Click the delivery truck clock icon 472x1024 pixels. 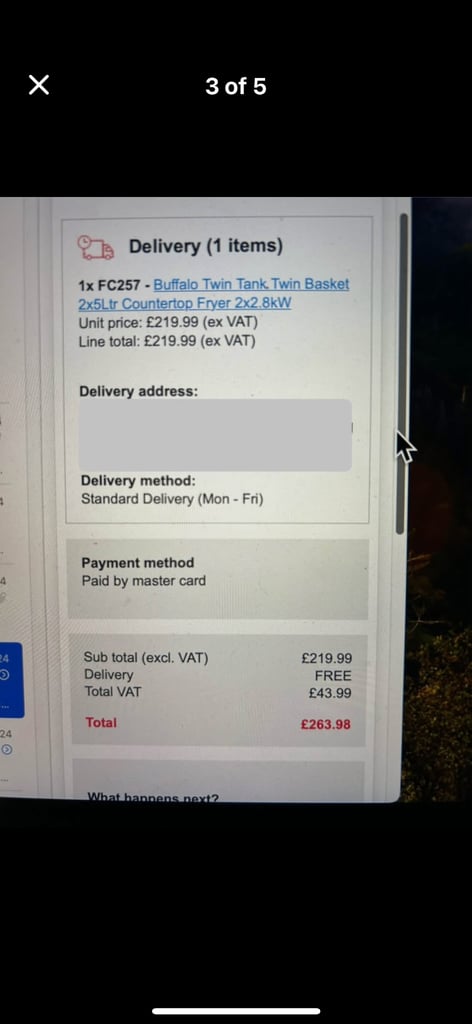95,247
